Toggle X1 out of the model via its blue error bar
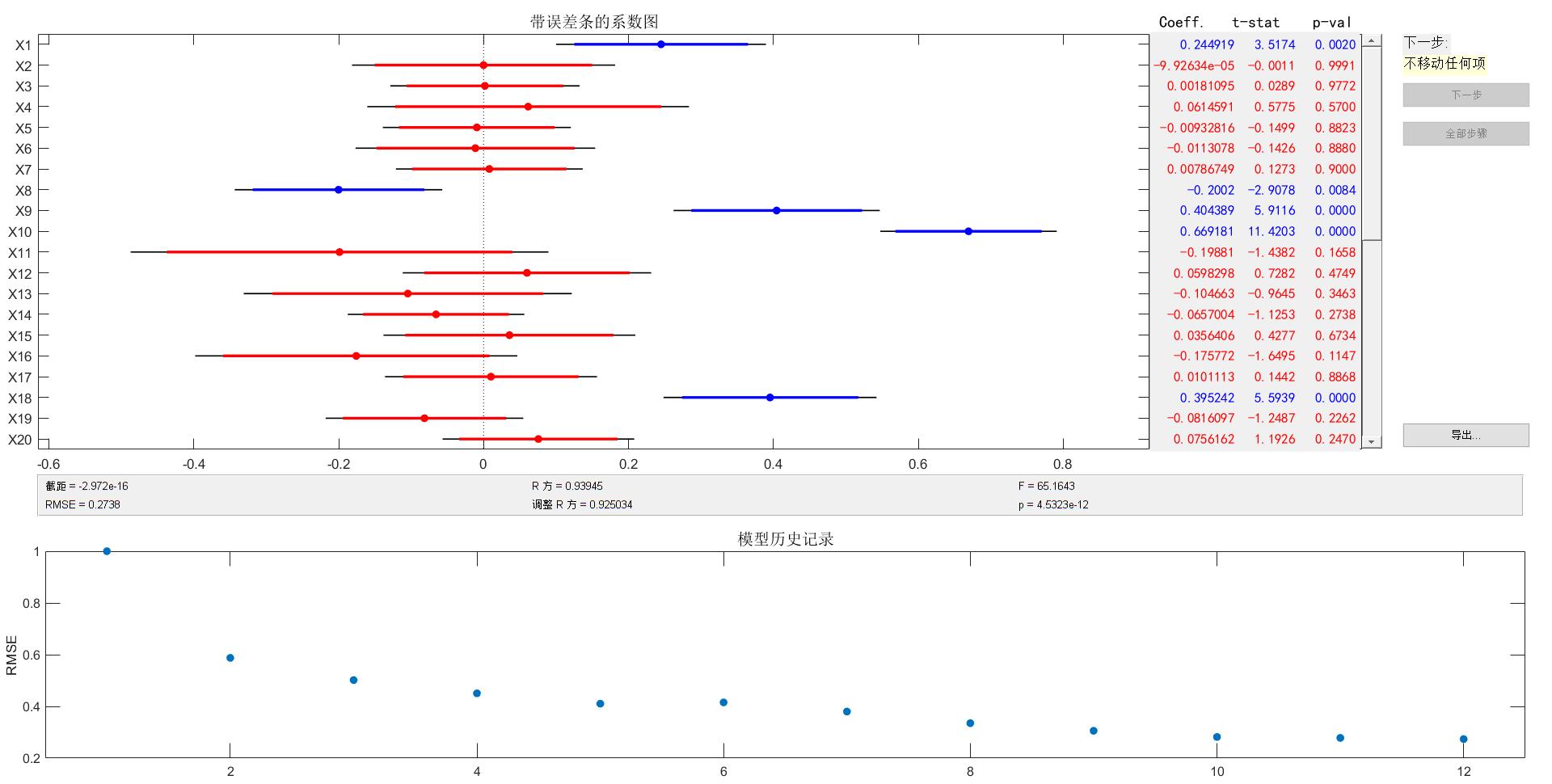Image resolution: width=1552 pixels, height=784 pixels. point(660,45)
